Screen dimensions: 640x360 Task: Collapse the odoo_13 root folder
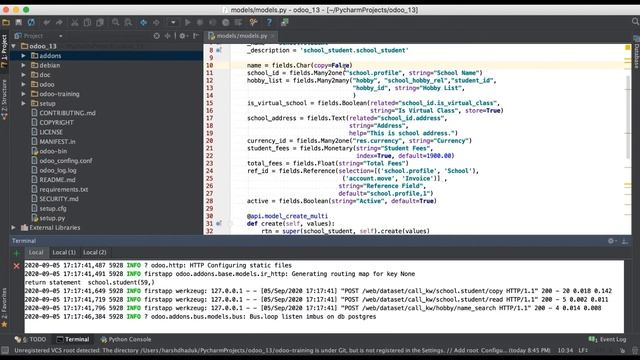coord(13,46)
